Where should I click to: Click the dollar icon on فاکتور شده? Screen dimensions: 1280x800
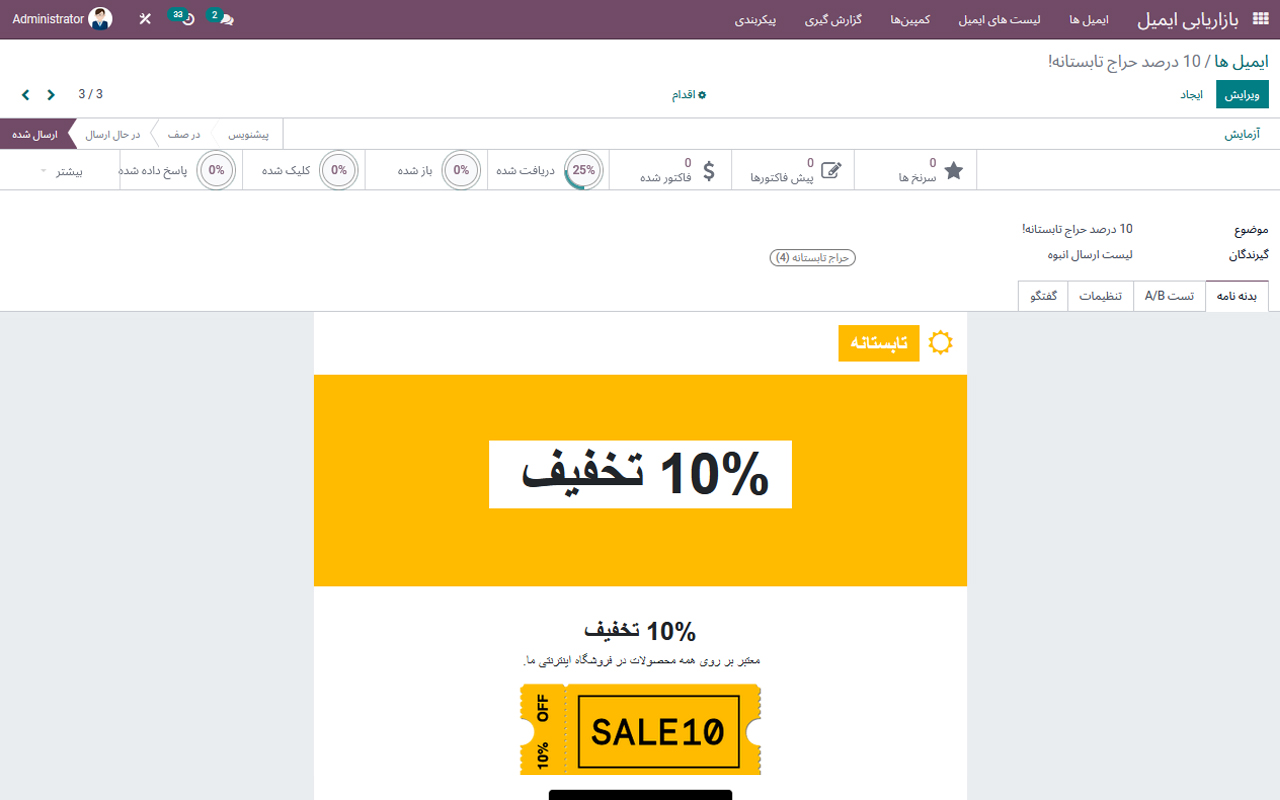709,170
